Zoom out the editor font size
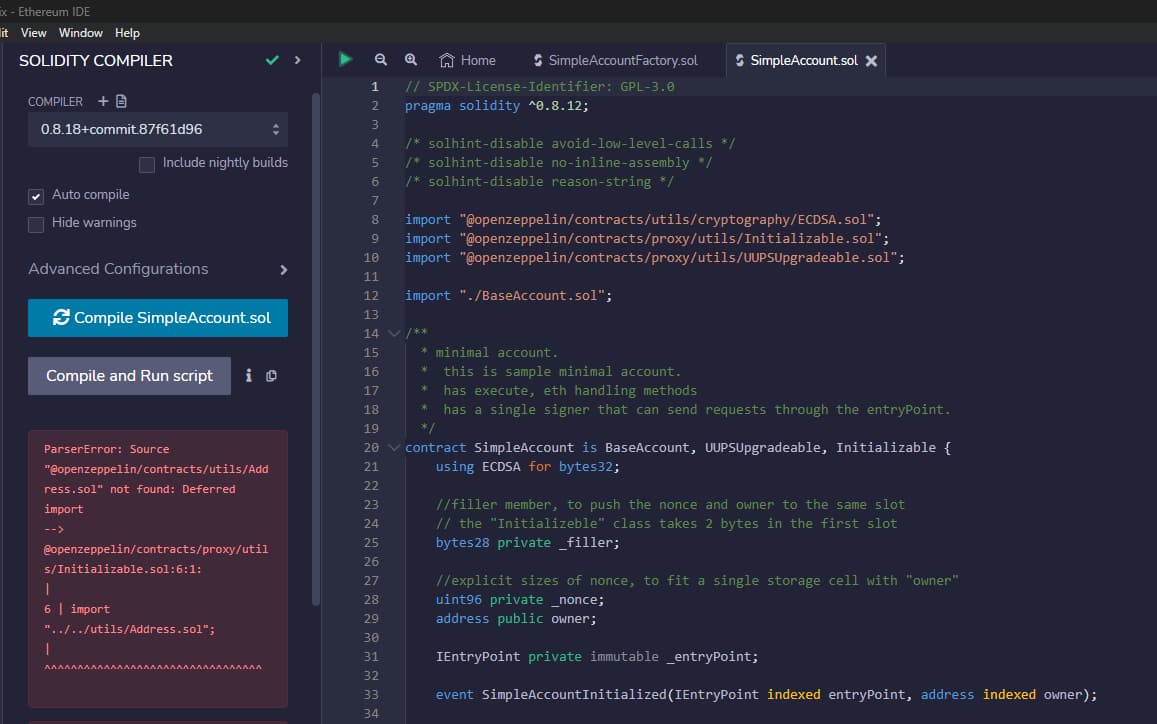1157x724 pixels. pyautogui.click(x=381, y=60)
